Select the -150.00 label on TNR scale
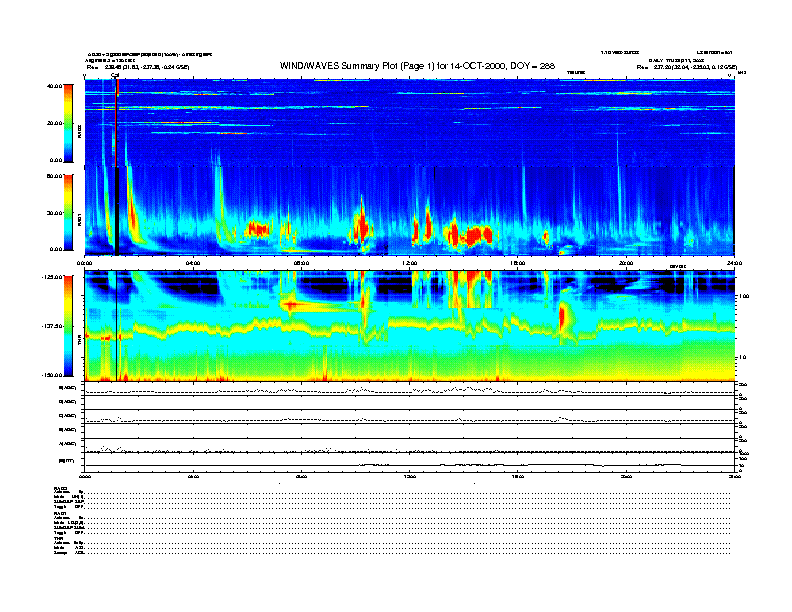Screen dimensions: 792x612 tap(52, 375)
